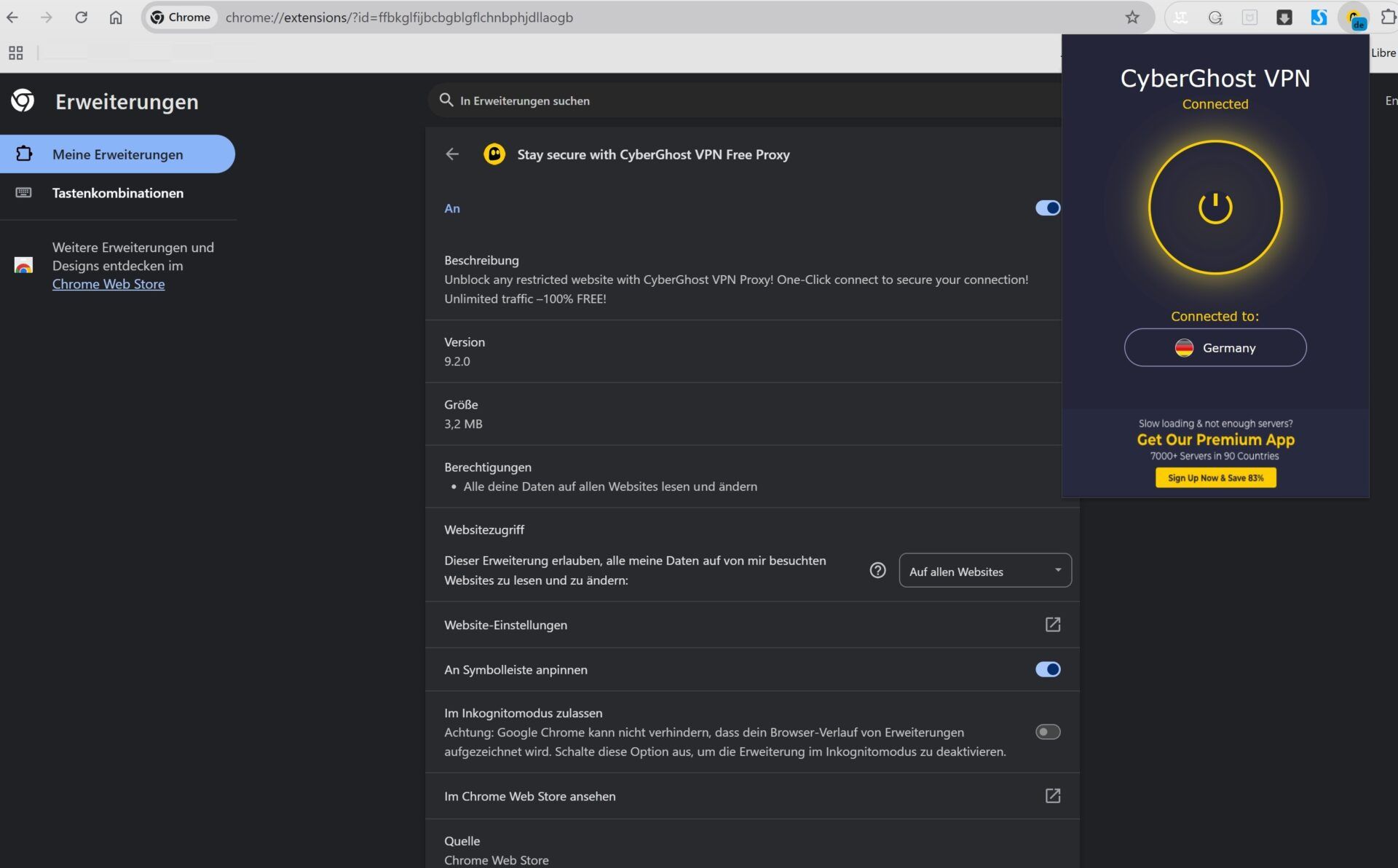Open Website-Einstellungen external link icon
This screenshot has height=868, width=1398.
1053,624
